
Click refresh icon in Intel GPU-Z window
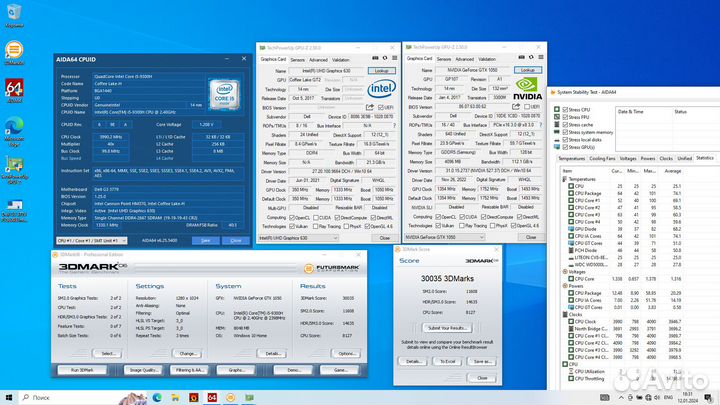pos(385,58)
